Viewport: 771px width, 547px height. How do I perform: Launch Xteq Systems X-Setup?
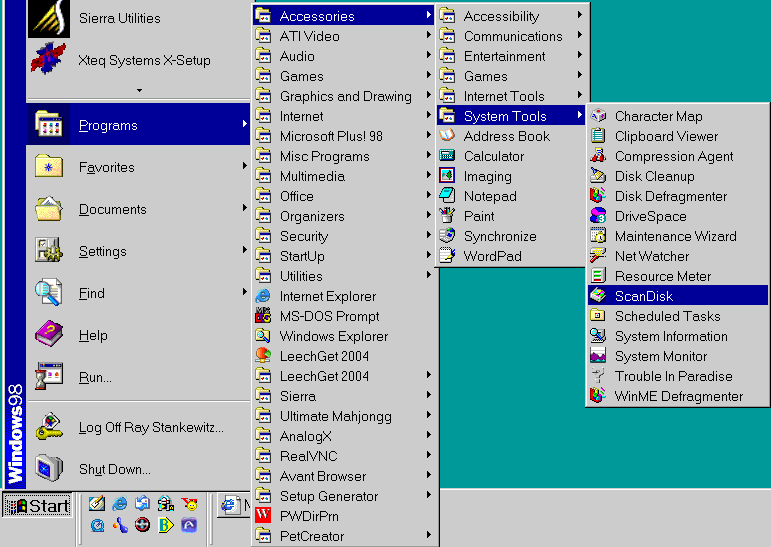coord(139,60)
